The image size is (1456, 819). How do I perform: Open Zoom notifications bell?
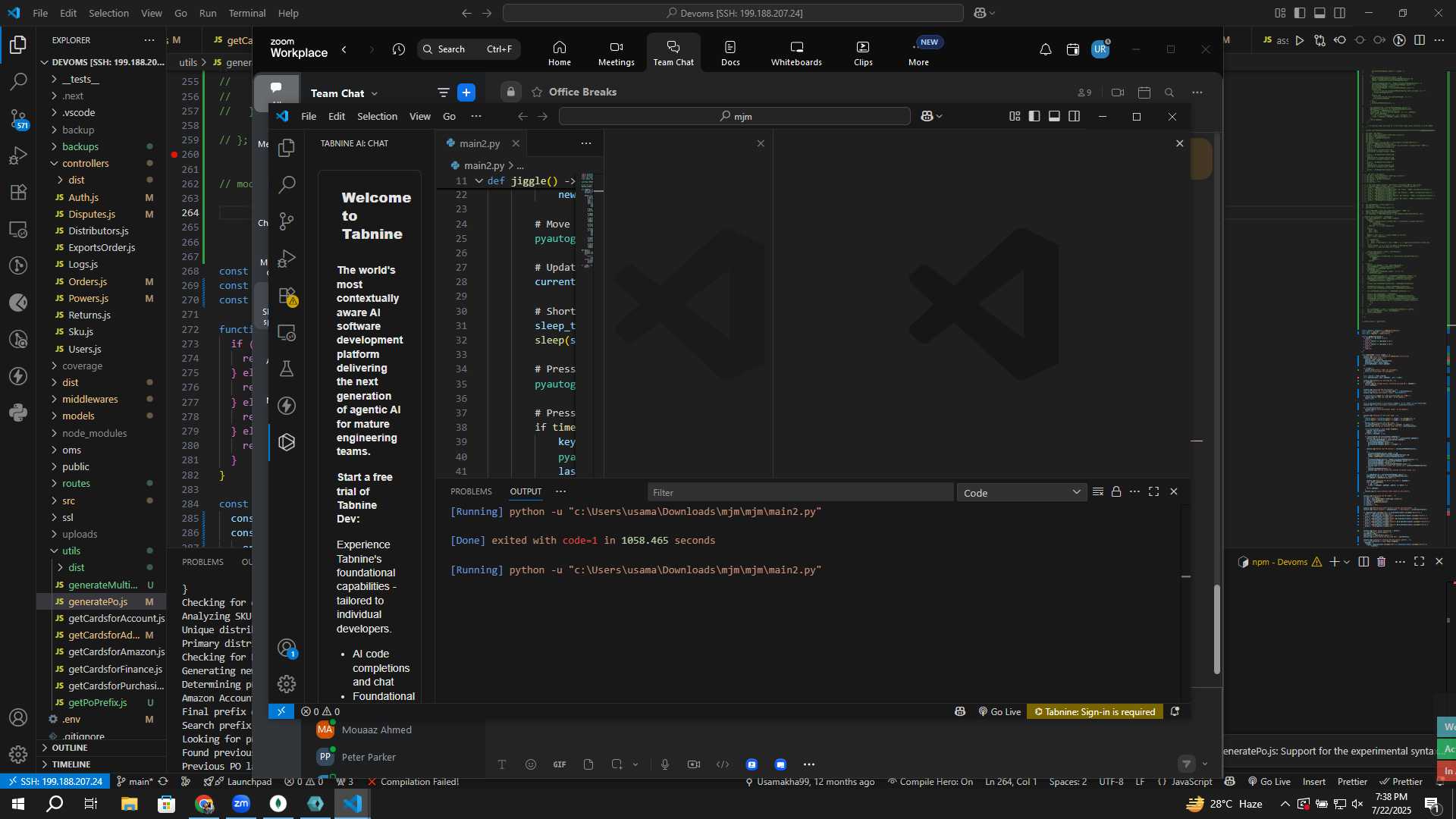click(x=1045, y=49)
